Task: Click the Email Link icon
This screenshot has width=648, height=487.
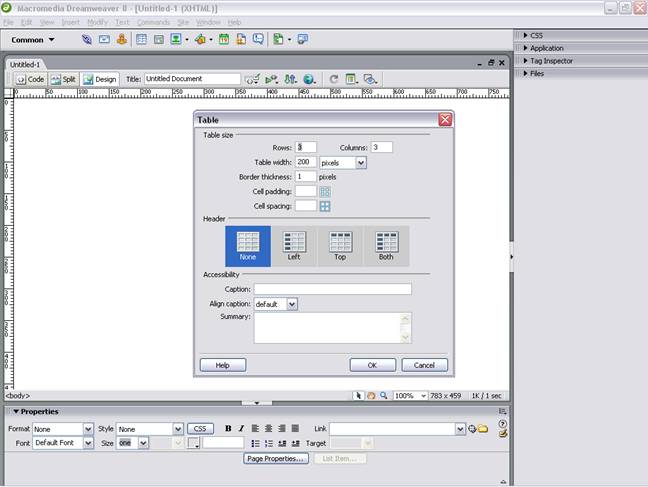Action: coord(104,40)
